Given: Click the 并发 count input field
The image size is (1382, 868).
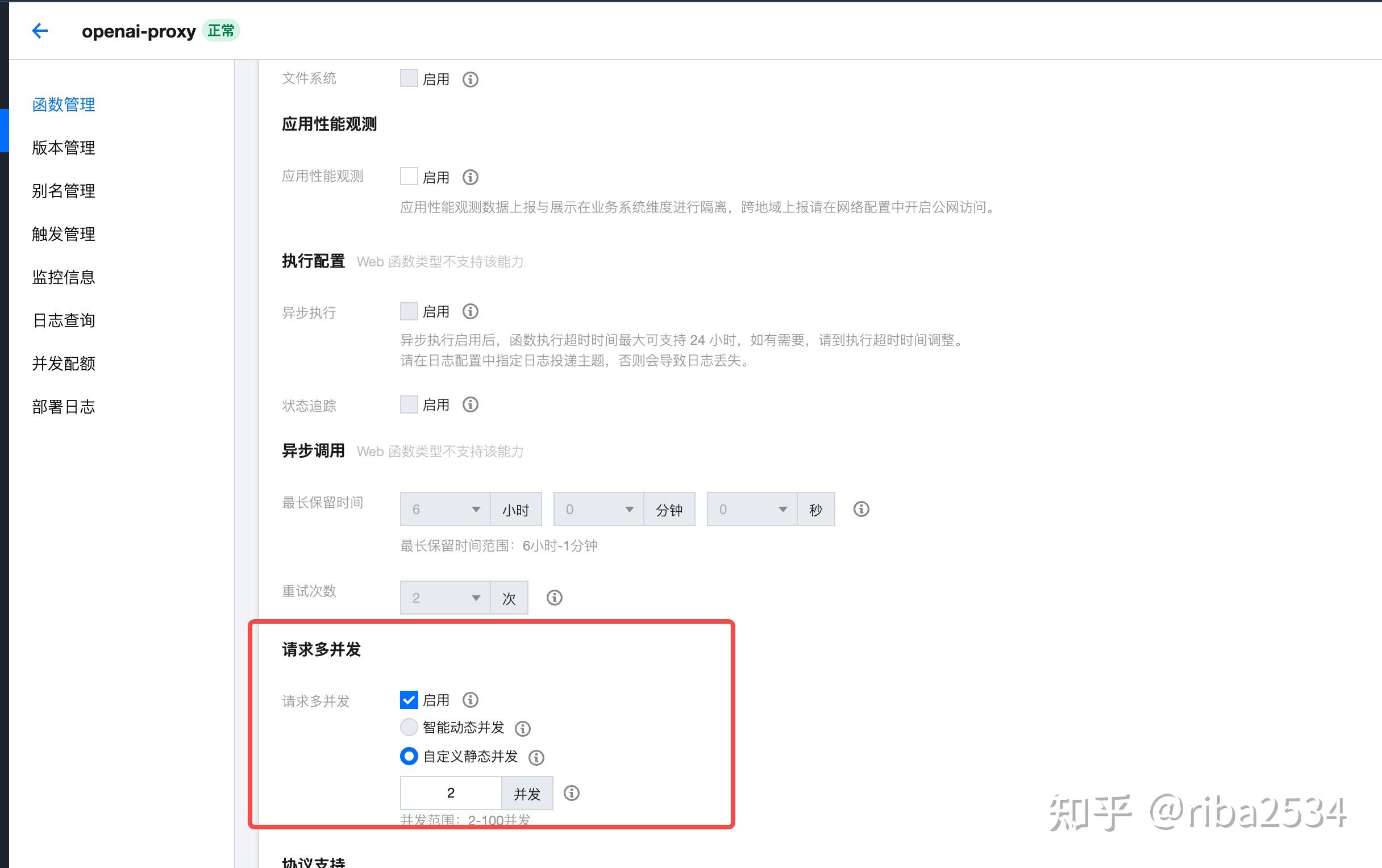Looking at the screenshot, I should tap(451, 793).
